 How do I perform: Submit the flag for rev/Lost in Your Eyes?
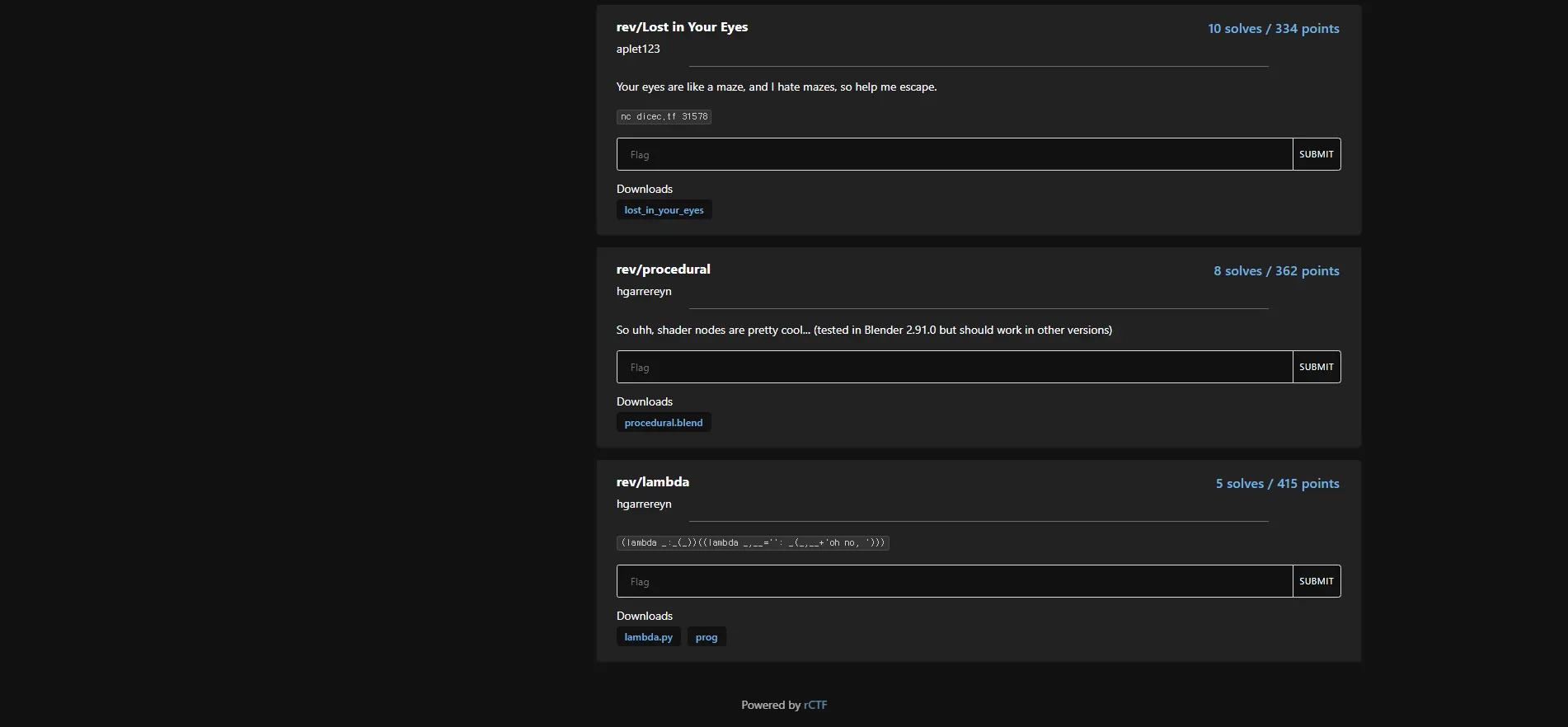click(x=1317, y=154)
